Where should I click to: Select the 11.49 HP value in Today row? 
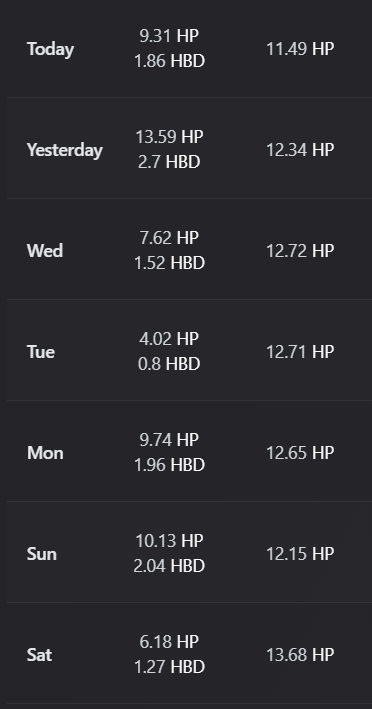pyautogui.click(x=300, y=49)
